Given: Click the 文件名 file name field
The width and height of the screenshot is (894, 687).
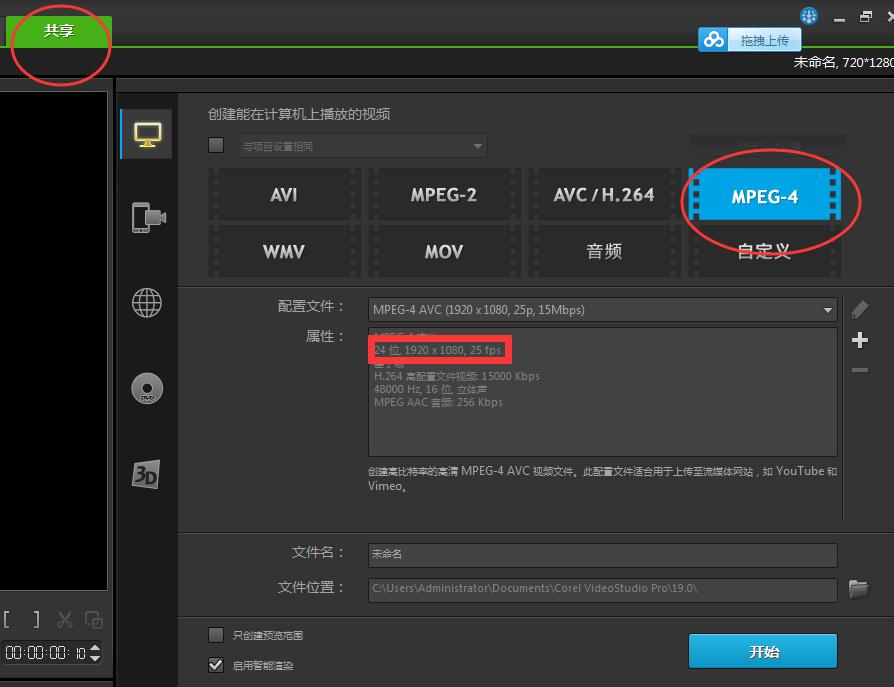Looking at the screenshot, I should click(x=603, y=554).
